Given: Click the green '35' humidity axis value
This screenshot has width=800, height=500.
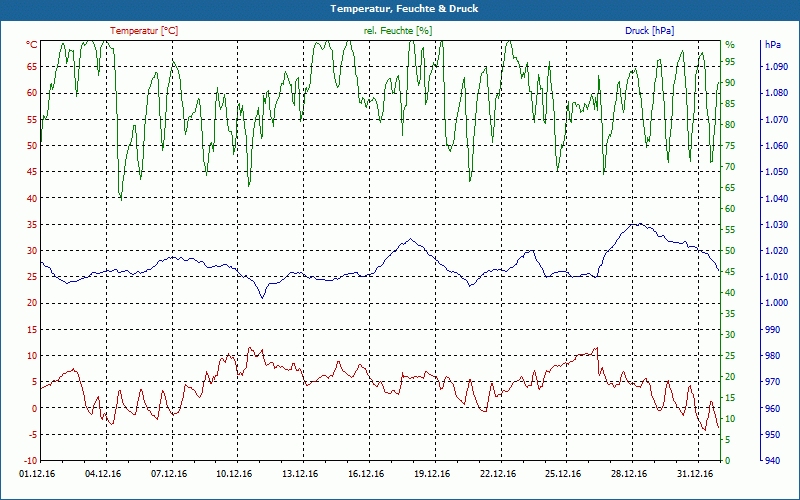Looking at the screenshot, I should [x=730, y=313].
